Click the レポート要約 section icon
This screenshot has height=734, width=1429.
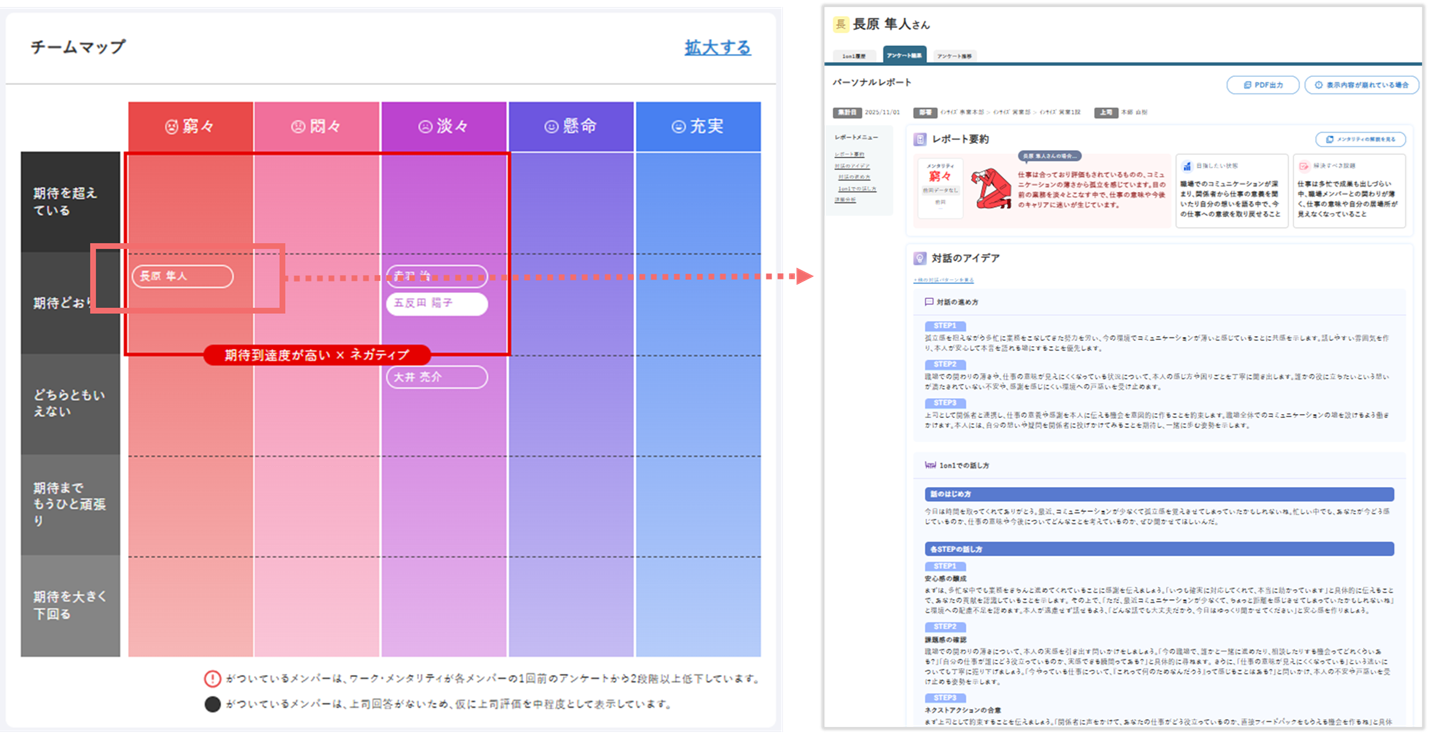pyautogui.click(x=919, y=140)
